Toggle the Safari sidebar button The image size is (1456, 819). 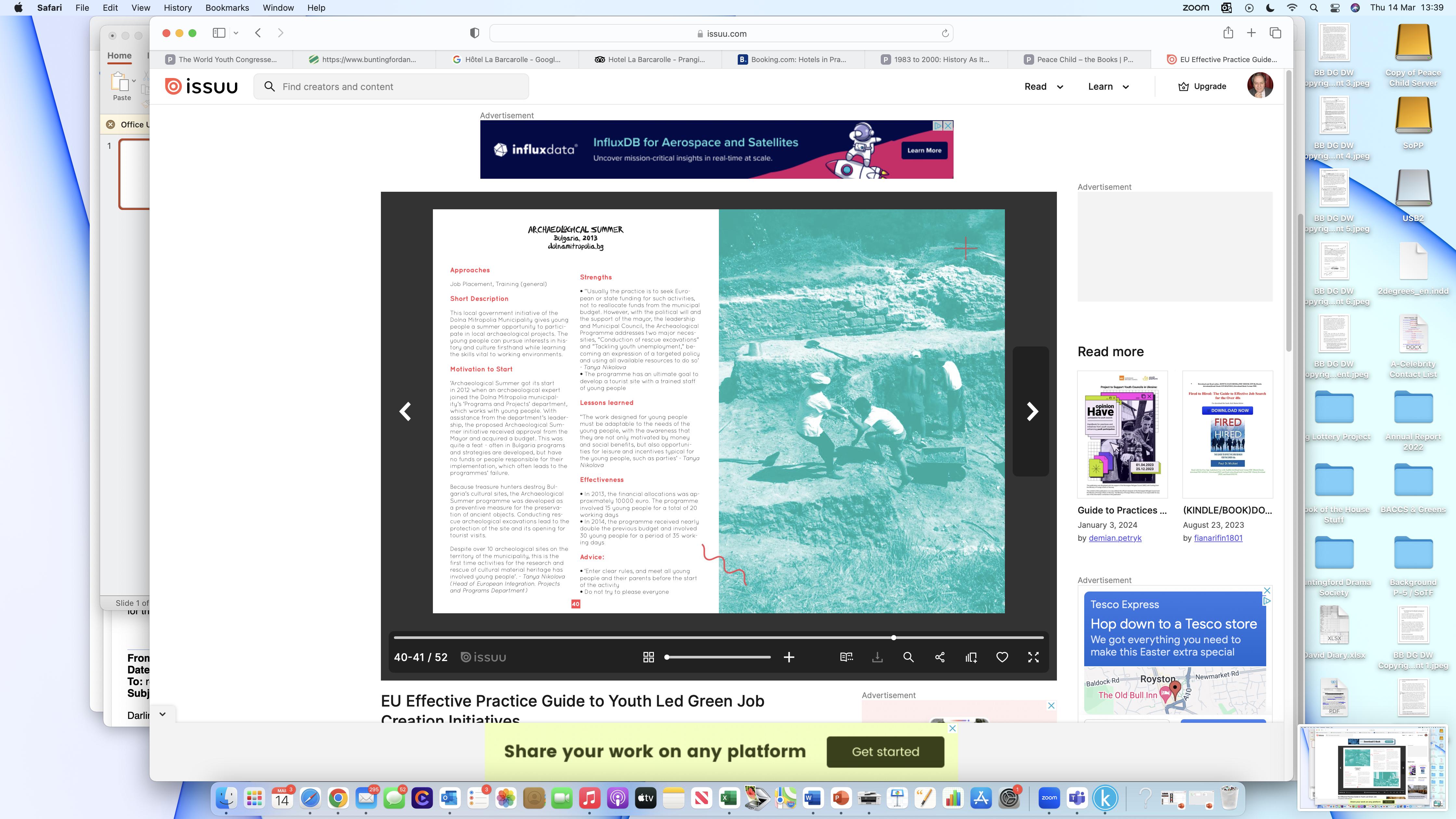219,33
